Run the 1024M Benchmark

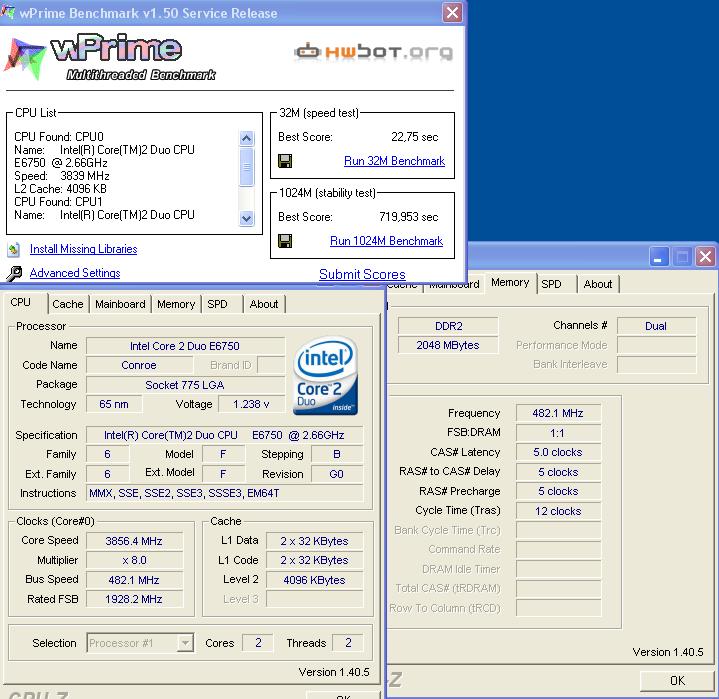387,241
